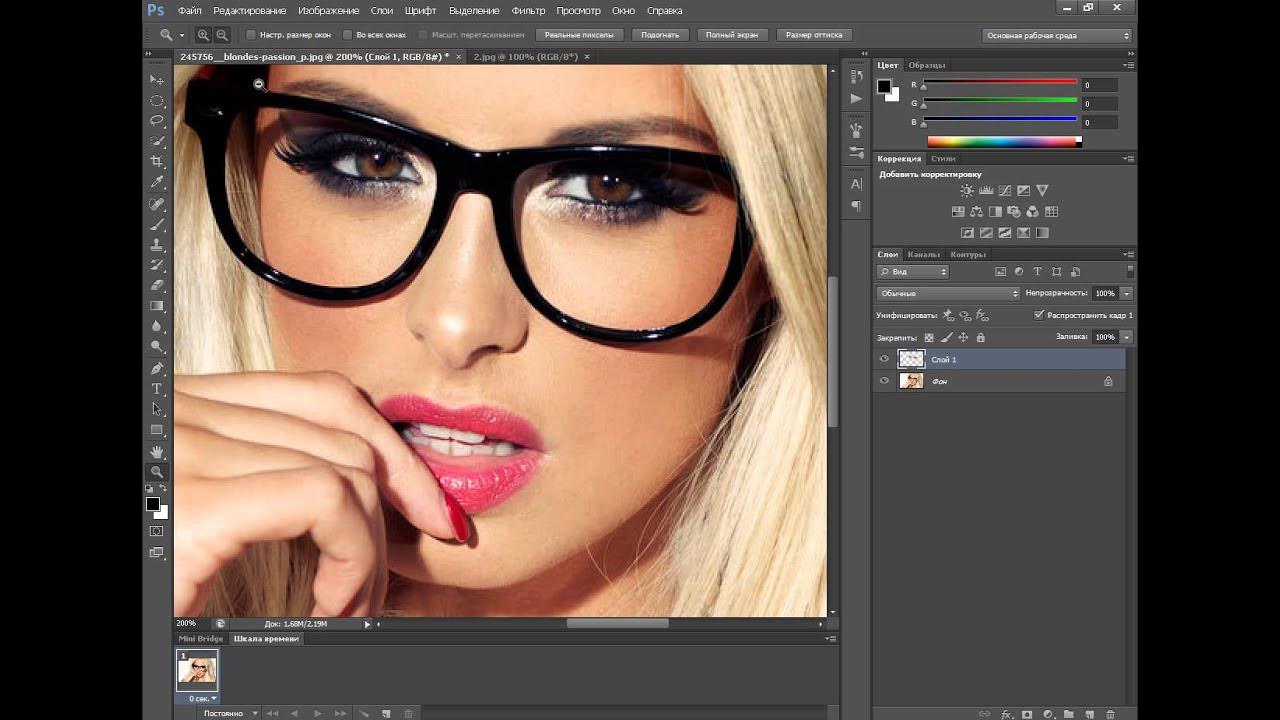Viewport: 1280px width, 720px height.
Task: Add a Channel Mixer adjustment
Action: pos(1033,212)
